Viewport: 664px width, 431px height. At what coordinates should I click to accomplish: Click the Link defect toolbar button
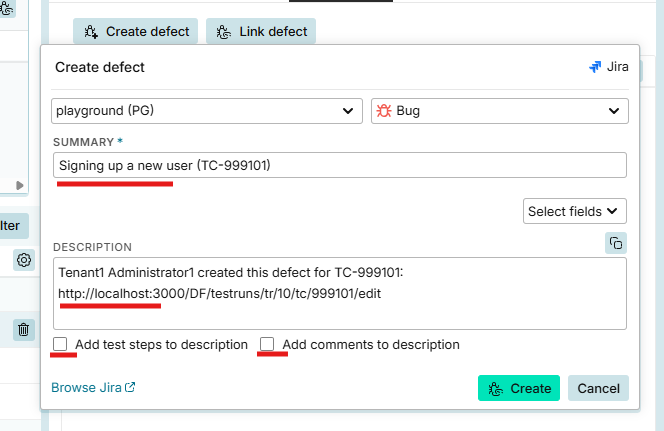(261, 31)
